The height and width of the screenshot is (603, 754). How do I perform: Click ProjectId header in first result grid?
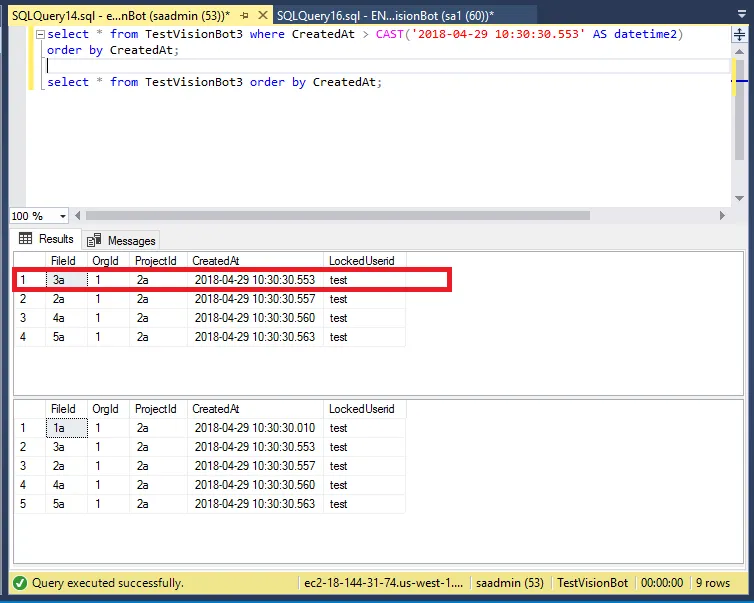(x=158, y=261)
